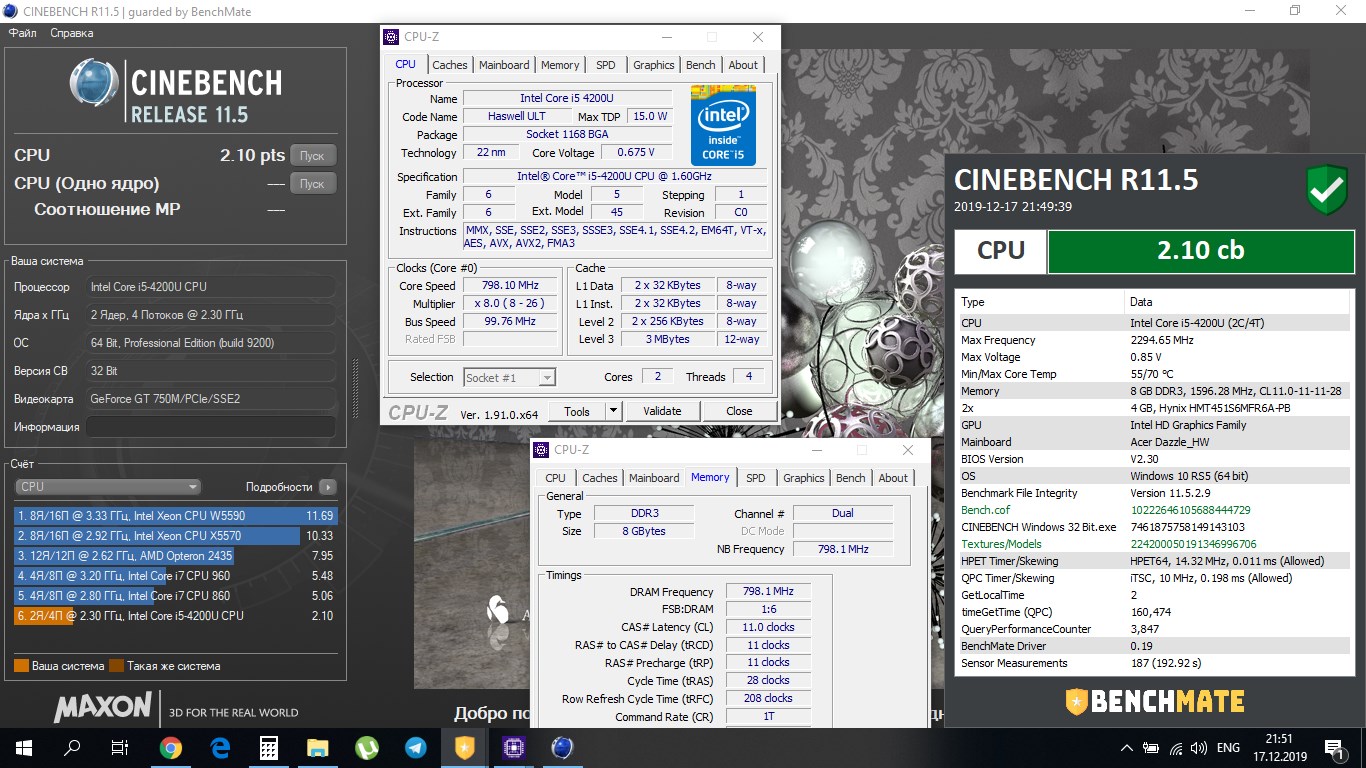Launch Microsoft Edge from the taskbar

coord(220,747)
